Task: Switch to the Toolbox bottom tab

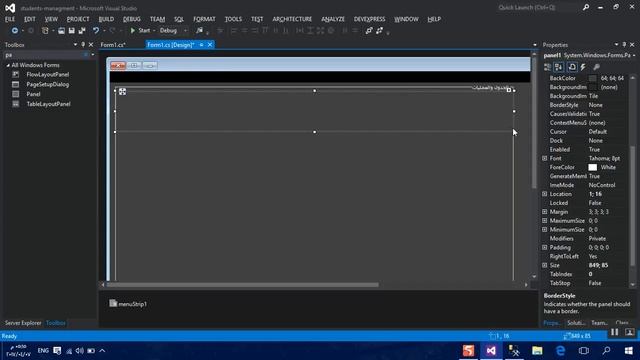Action: point(56,323)
